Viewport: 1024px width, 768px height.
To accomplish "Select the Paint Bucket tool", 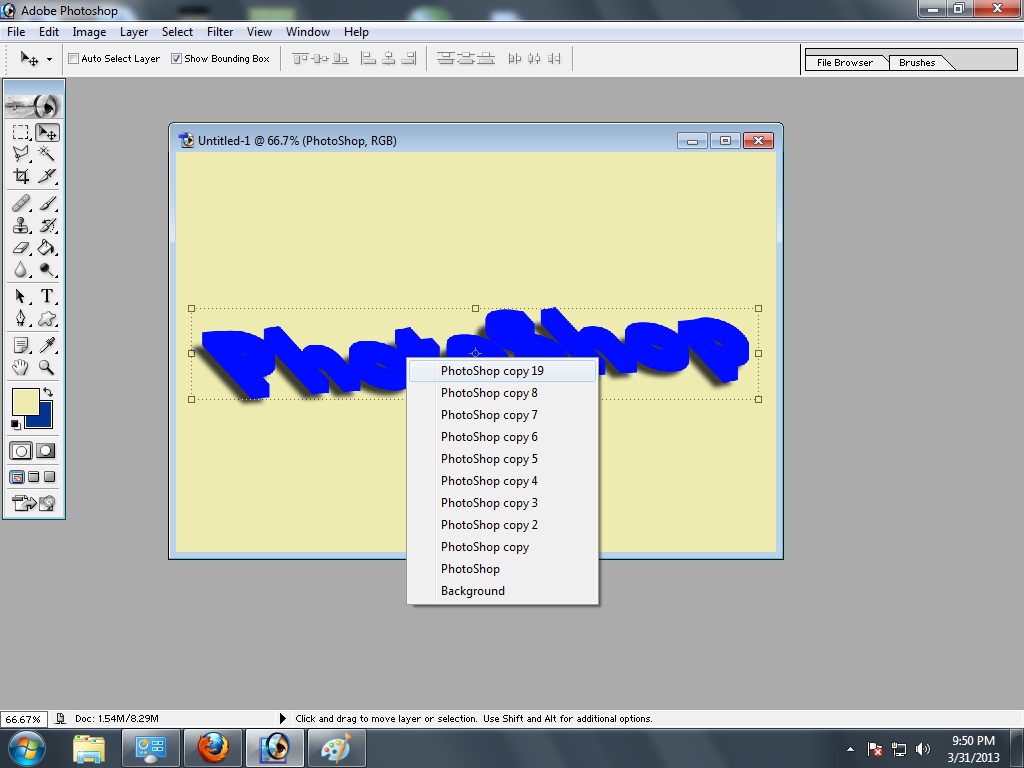I will tap(47, 248).
